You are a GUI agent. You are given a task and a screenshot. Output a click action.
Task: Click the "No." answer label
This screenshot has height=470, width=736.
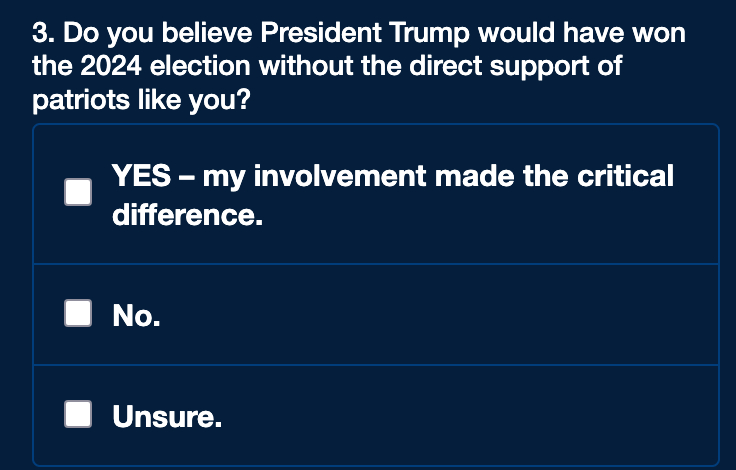click(136, 316)
